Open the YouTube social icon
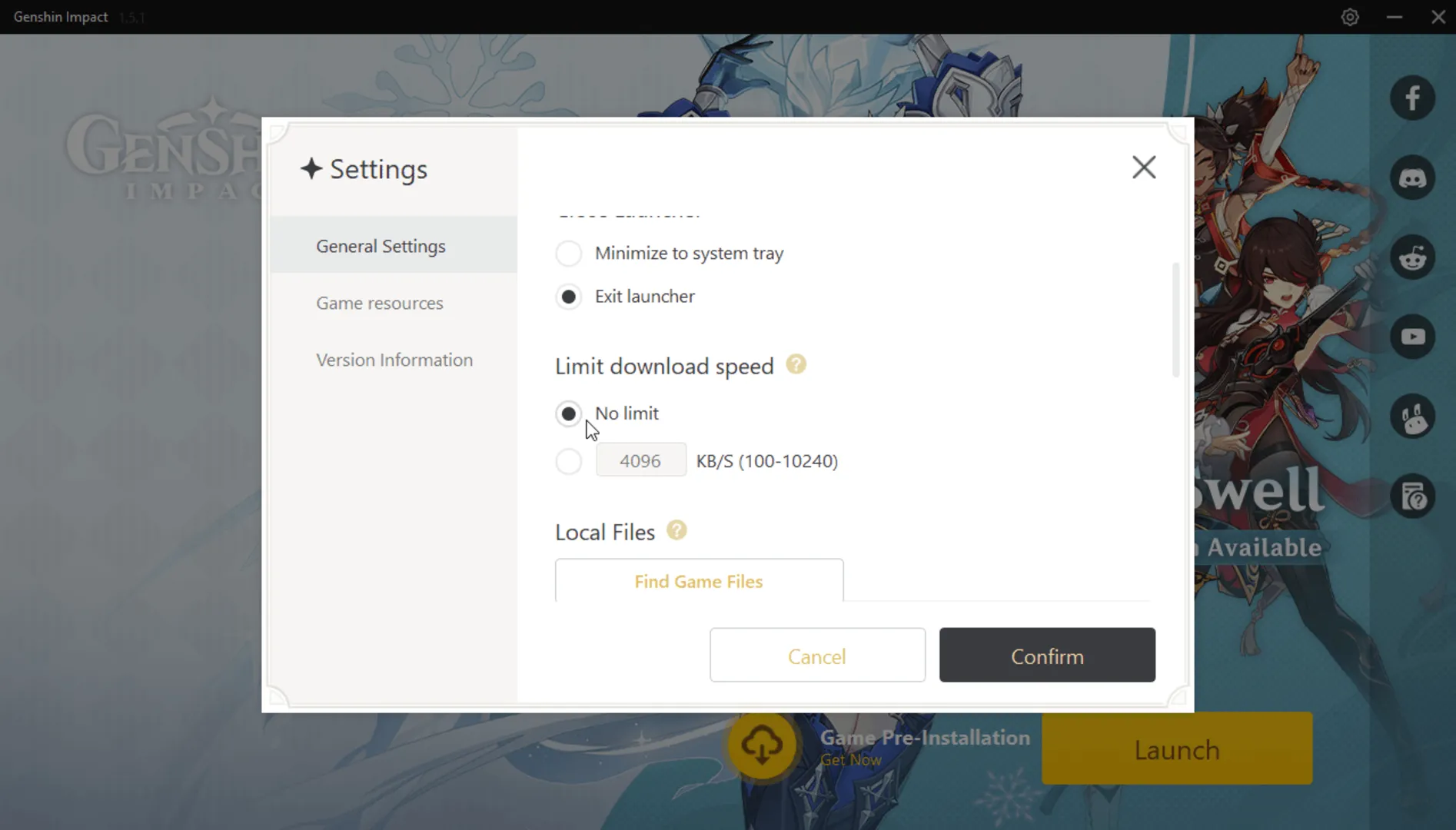The image size is (1456, 830). pos(1412,337)
